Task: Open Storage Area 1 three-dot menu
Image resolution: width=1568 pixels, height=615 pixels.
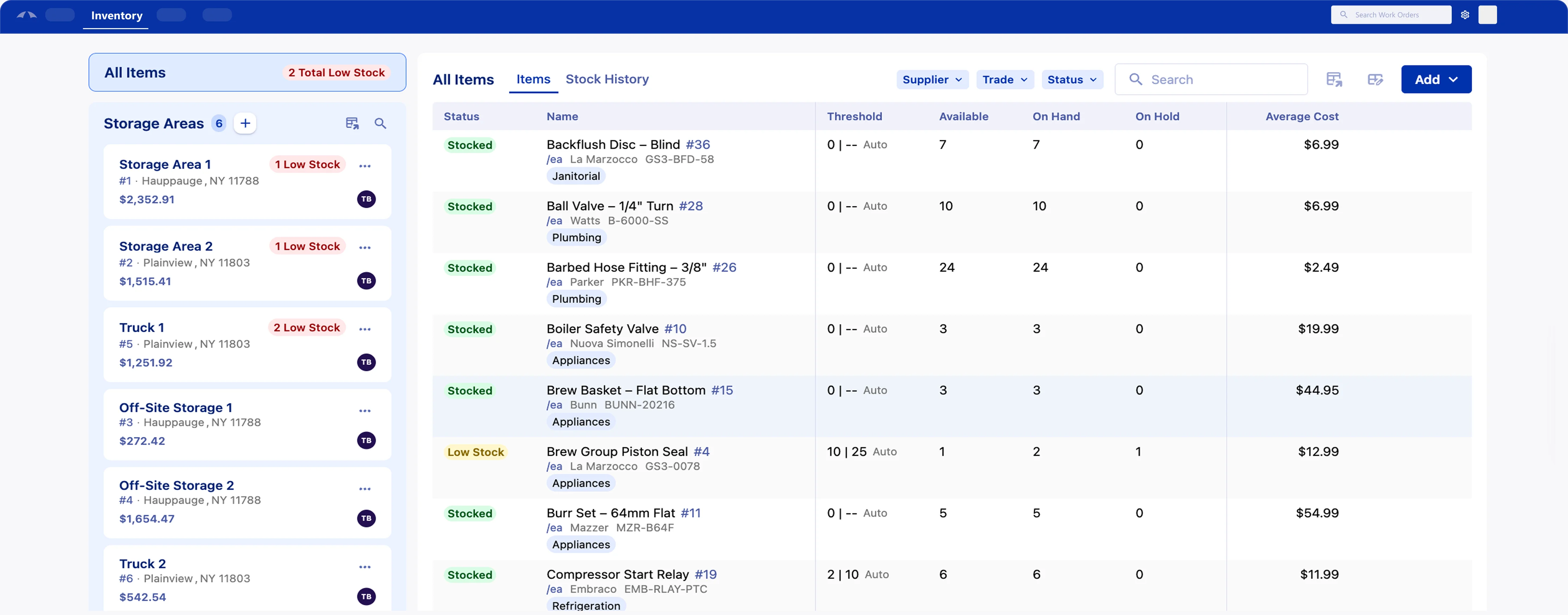Action: click(365, 166)
